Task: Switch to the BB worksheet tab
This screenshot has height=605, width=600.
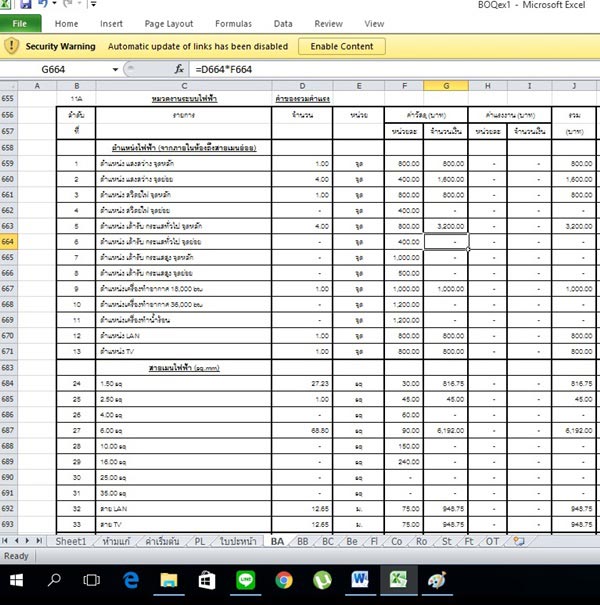Action: (303, 541)
